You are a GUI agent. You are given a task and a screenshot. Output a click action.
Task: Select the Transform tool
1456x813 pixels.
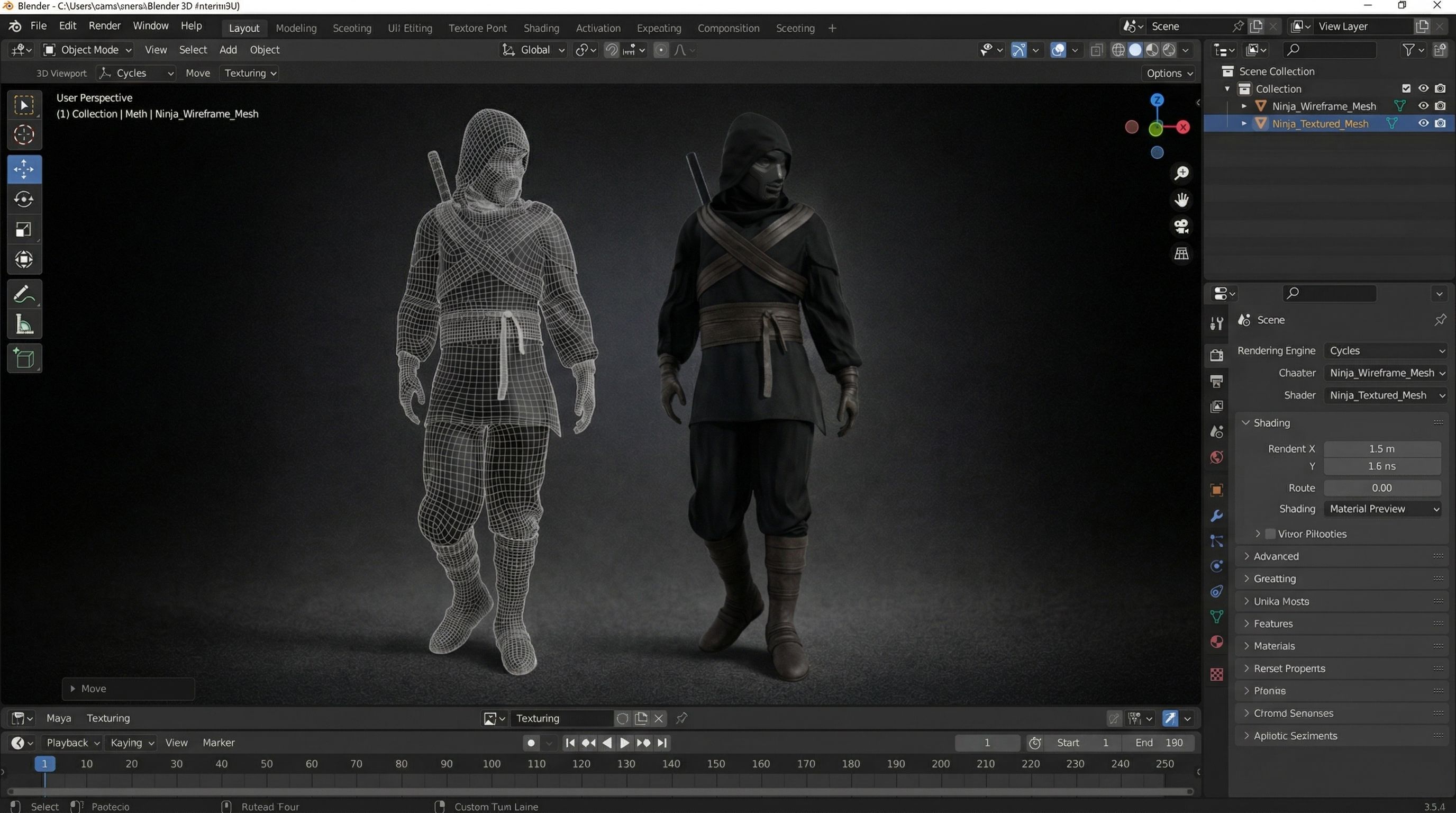coord(24,259)
